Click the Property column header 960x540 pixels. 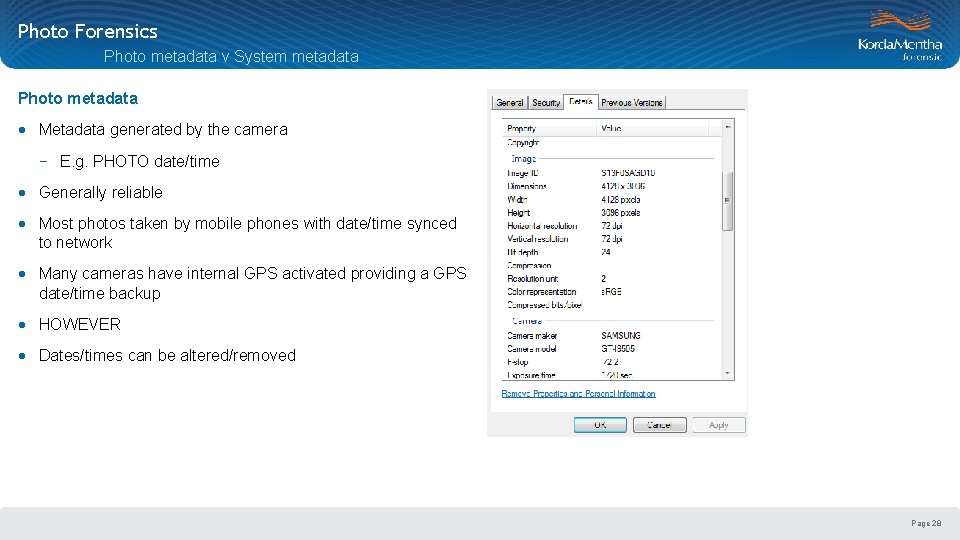pos(549,128)
